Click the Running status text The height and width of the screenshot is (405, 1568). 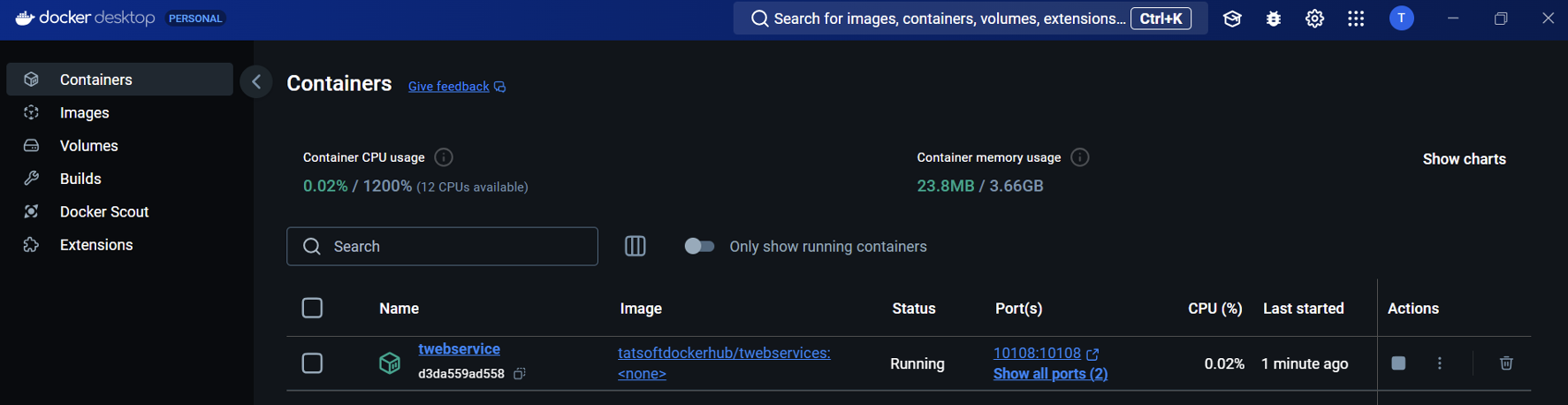(917, 363)
